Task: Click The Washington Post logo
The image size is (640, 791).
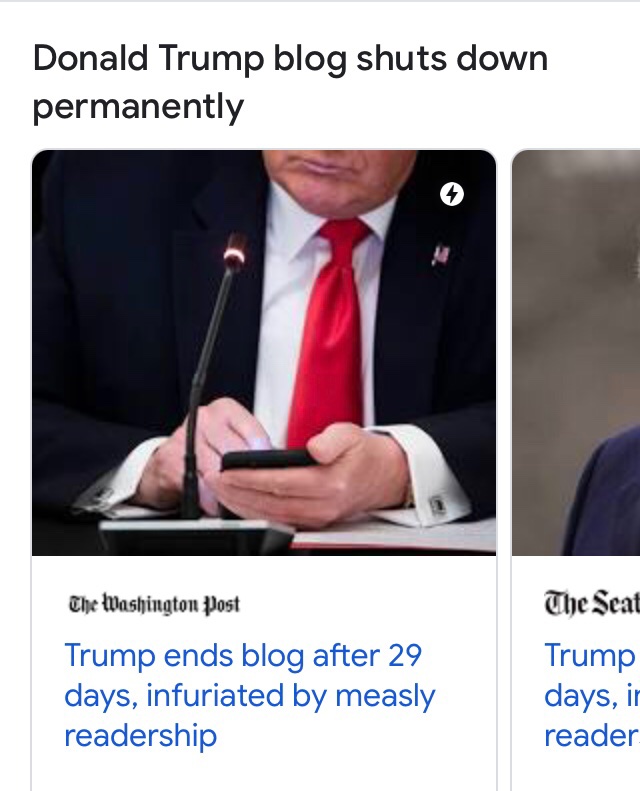Action: pos(154,604)
